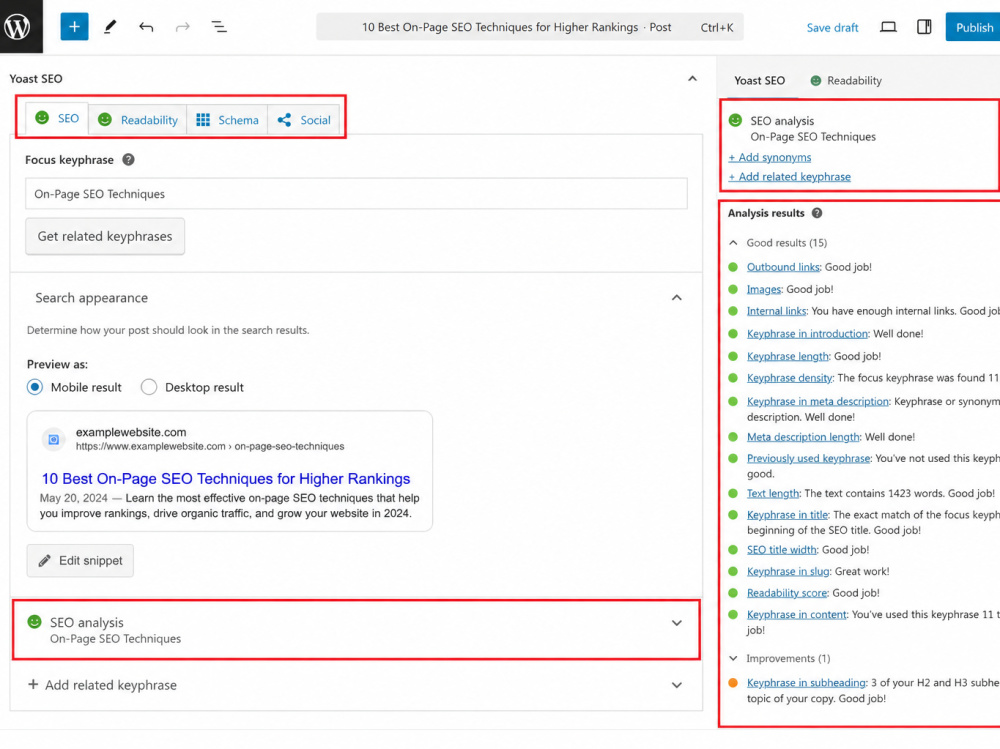The height and width of the screenshot is (749, 1000).
Task: Open the Social tab
Action: (x=304, y=120)
